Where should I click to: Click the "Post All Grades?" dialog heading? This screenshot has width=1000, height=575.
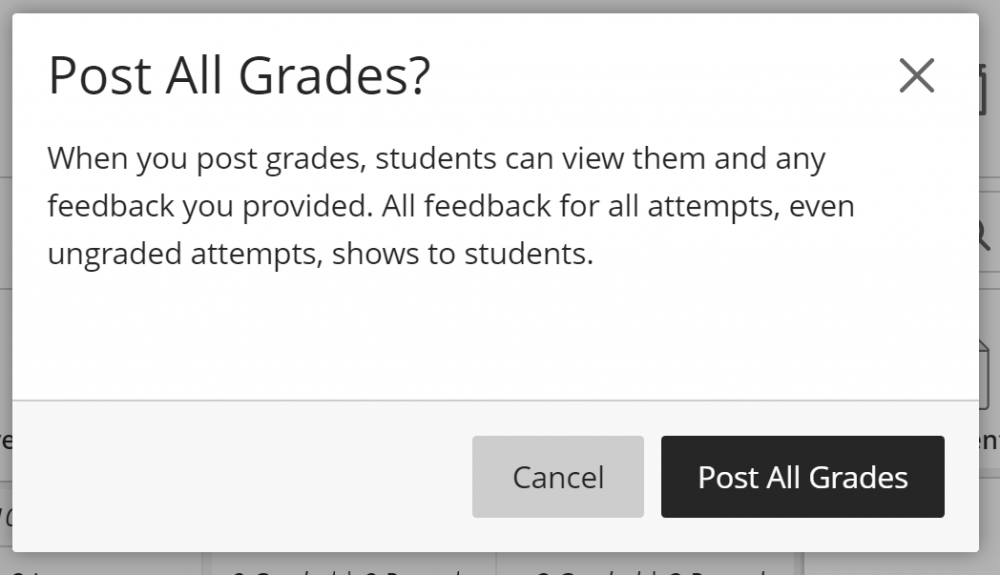coord(239,76)
